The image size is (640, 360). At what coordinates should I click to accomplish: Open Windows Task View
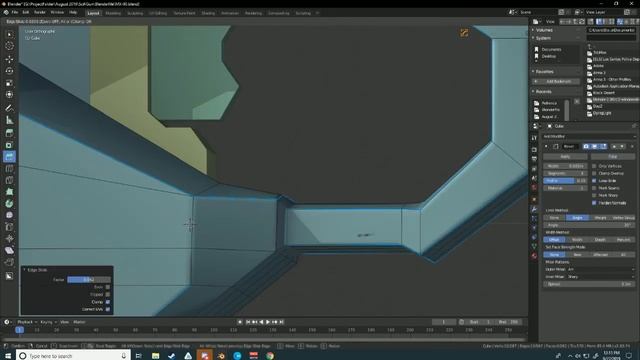(139, 356)
